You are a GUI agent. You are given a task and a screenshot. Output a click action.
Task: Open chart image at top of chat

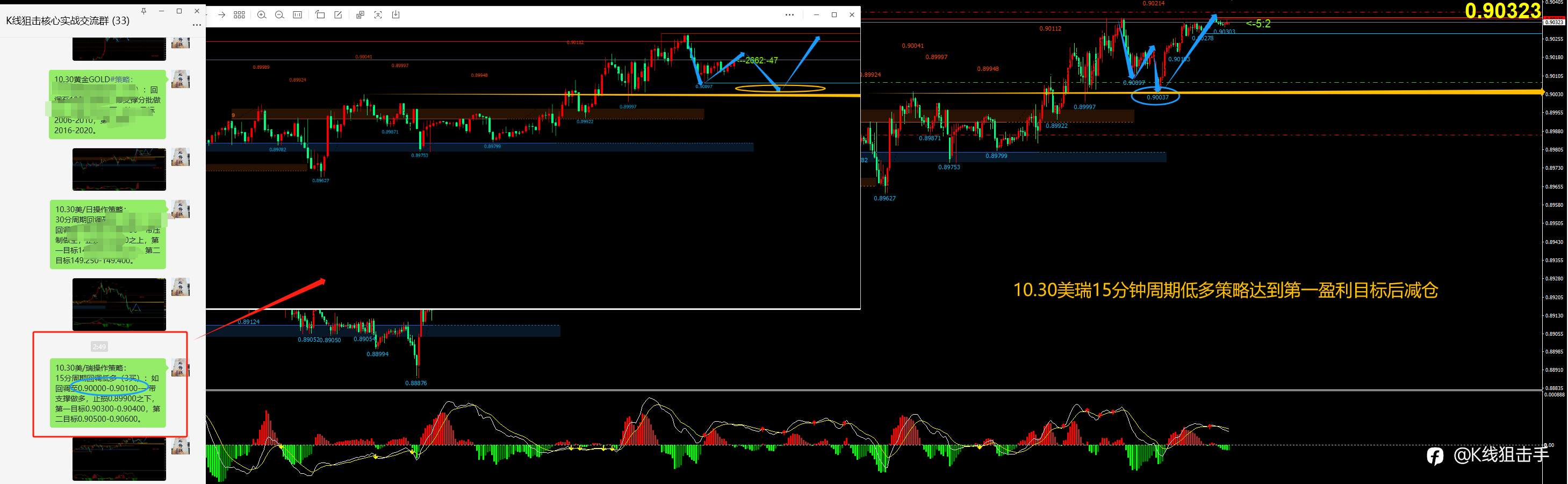point(119,49)
